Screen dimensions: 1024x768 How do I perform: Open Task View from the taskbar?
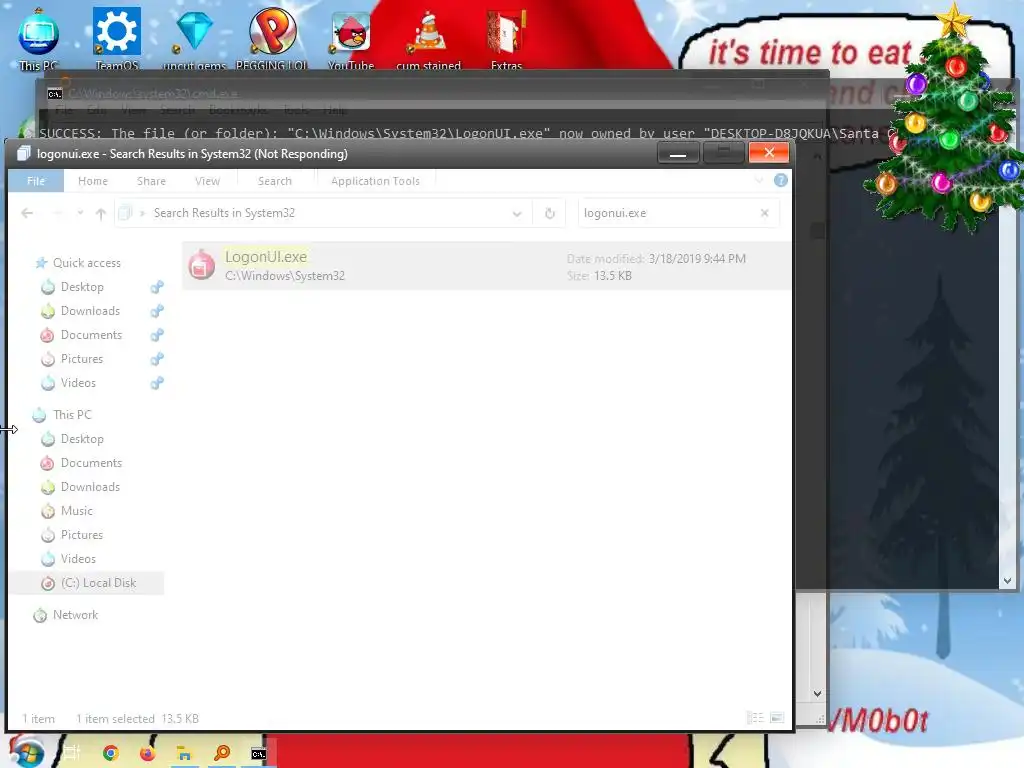pos(71,753)
